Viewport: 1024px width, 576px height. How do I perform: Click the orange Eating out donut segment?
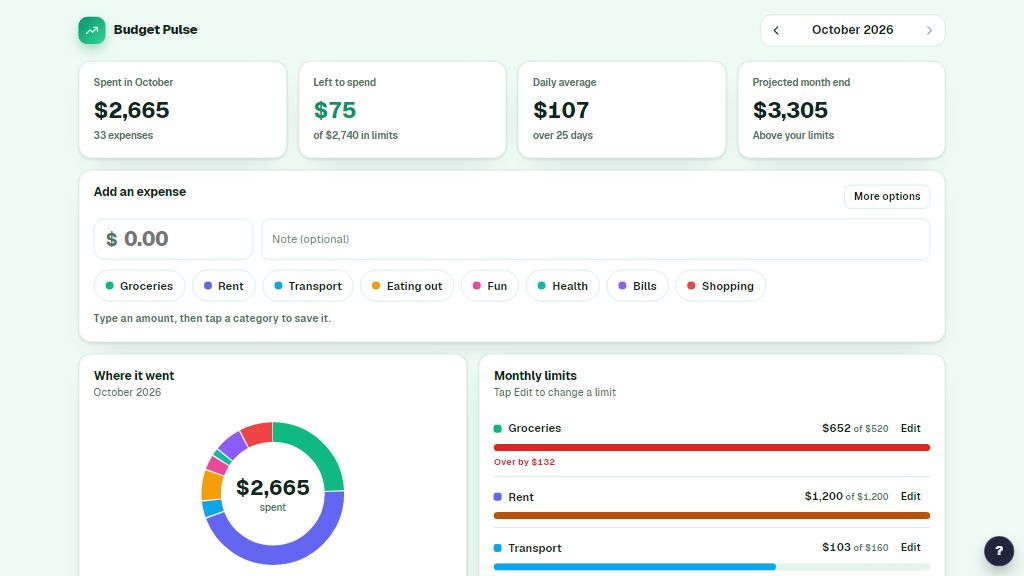click(212, 486)
